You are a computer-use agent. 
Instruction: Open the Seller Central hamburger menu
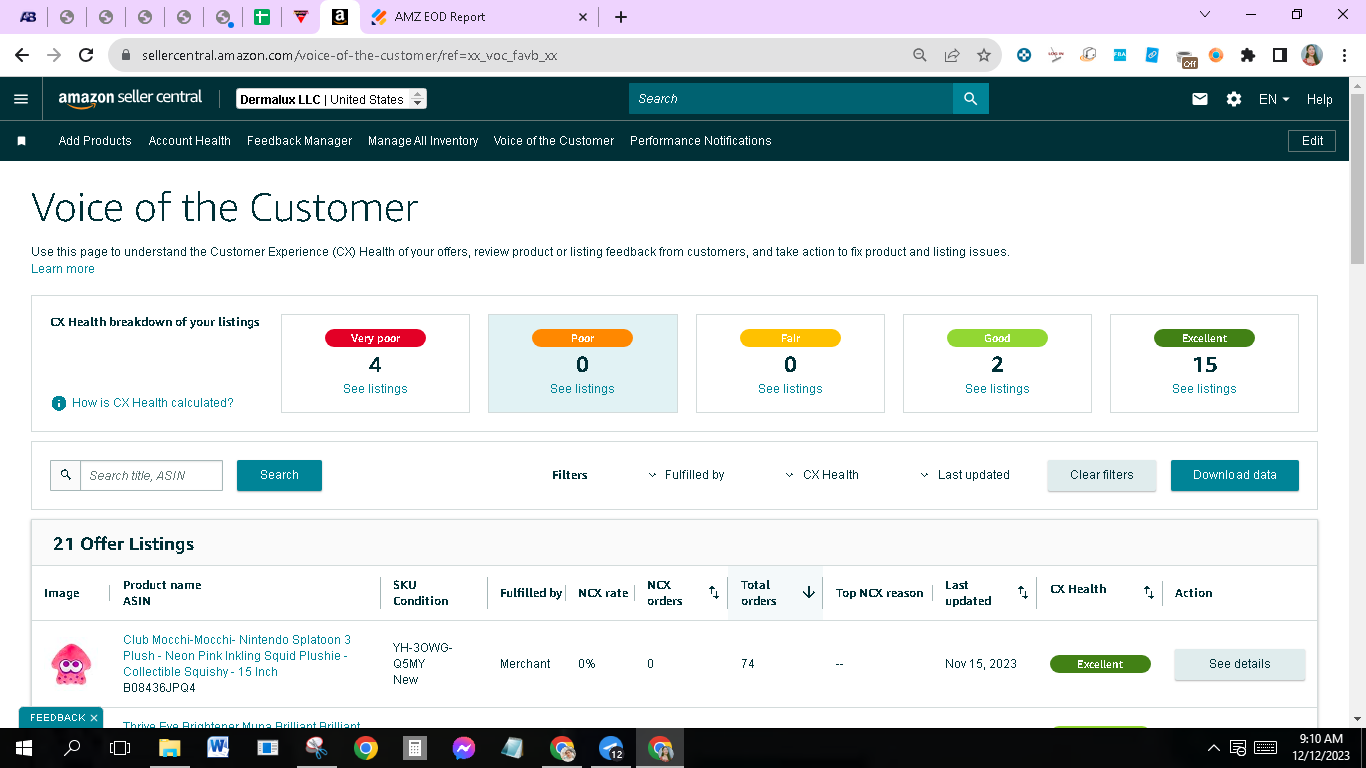point(21,99)
